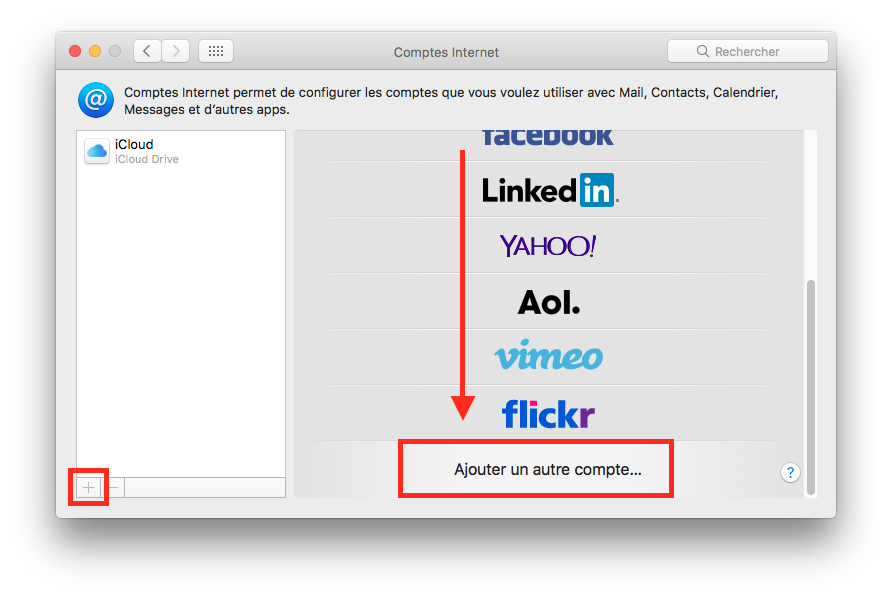Click the minus button to remove account
892x598 pixels.
[113, 488]
